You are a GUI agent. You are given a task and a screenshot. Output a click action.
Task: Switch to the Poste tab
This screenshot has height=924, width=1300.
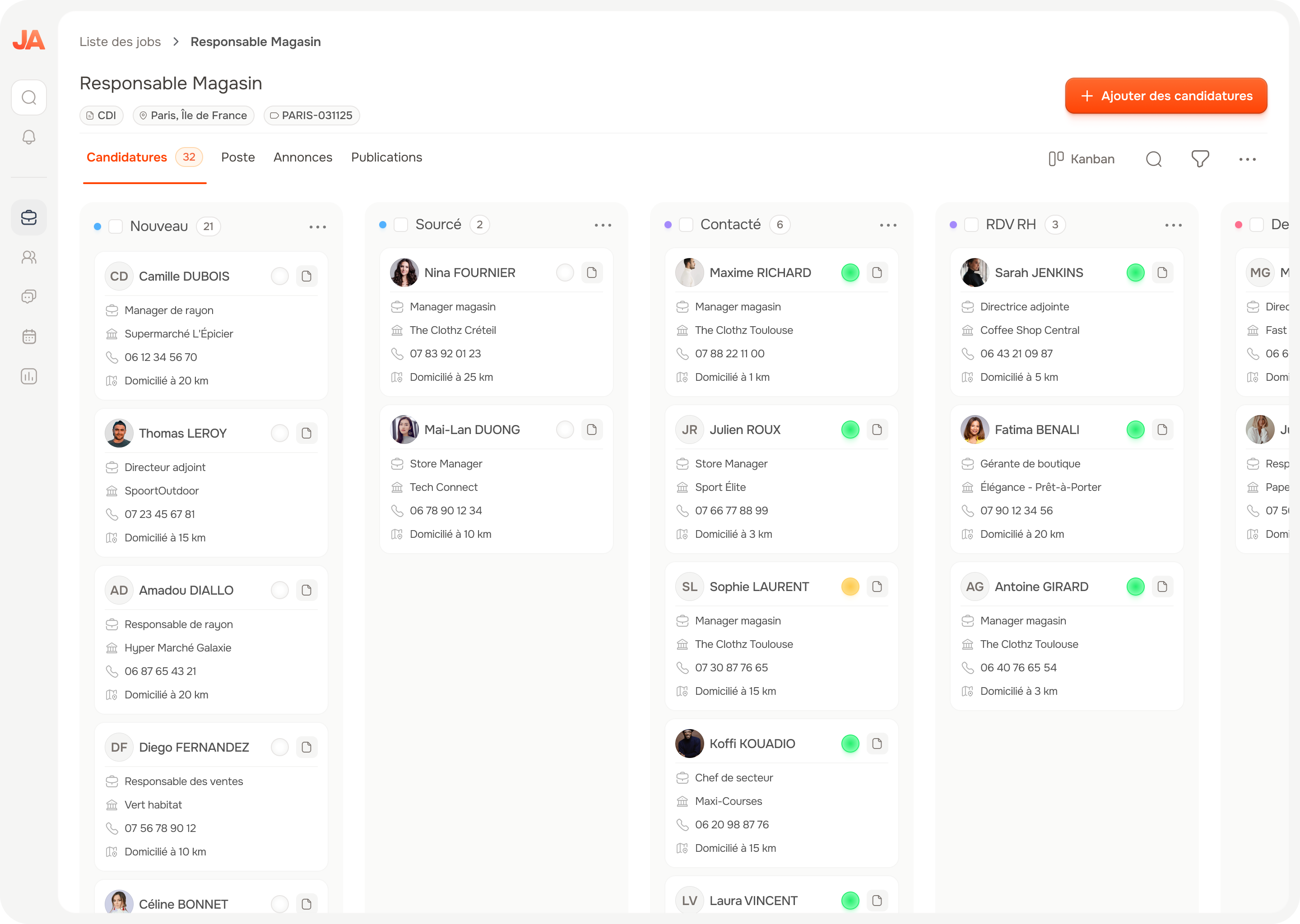[x=238, y=157]
